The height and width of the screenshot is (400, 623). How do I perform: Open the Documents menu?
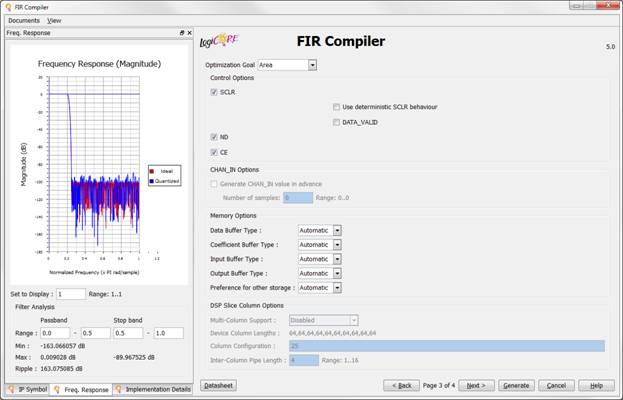(24, 21)
